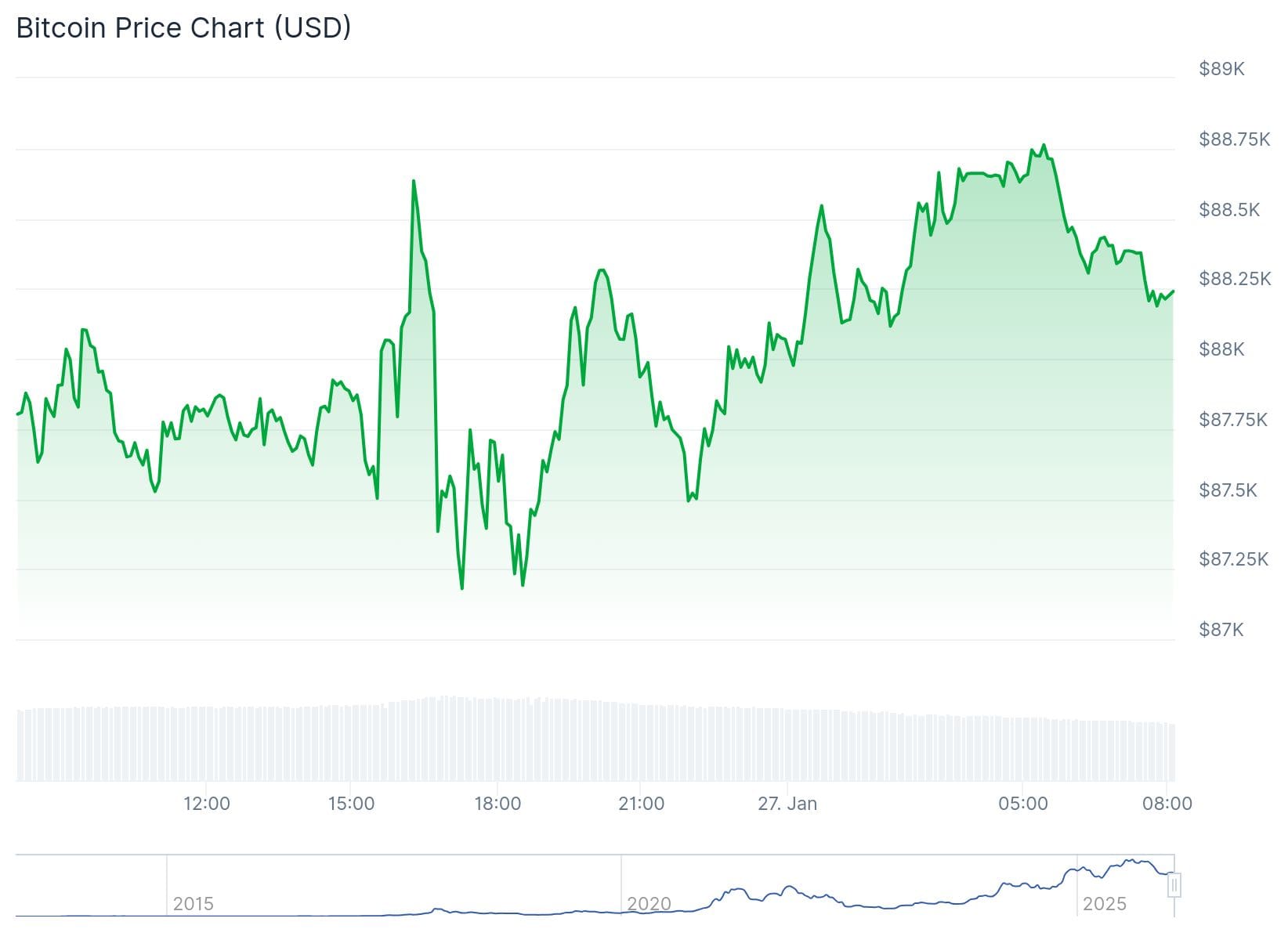Viewport: 1288px width, 940px height.
Task: Click the 21:00 time axis label
Action: (641, 803)
